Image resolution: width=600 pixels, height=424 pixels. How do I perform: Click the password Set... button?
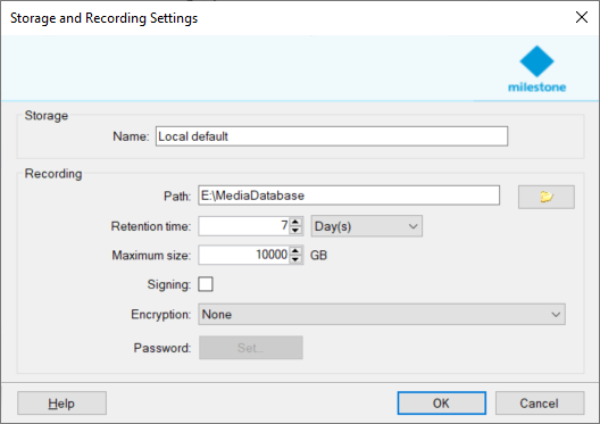251,347
